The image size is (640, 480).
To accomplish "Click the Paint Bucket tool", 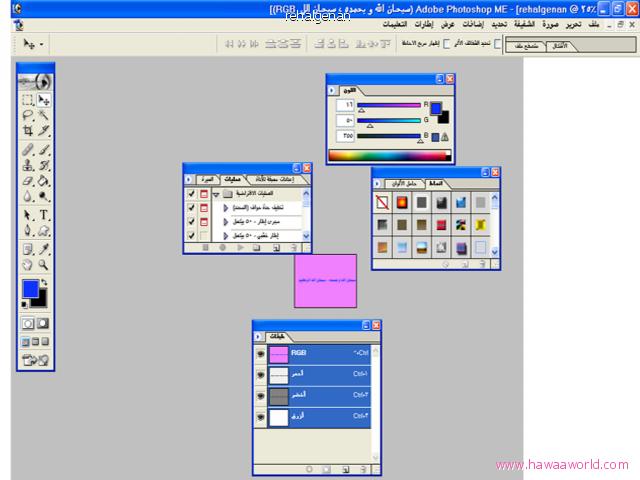I will [44, 181].
